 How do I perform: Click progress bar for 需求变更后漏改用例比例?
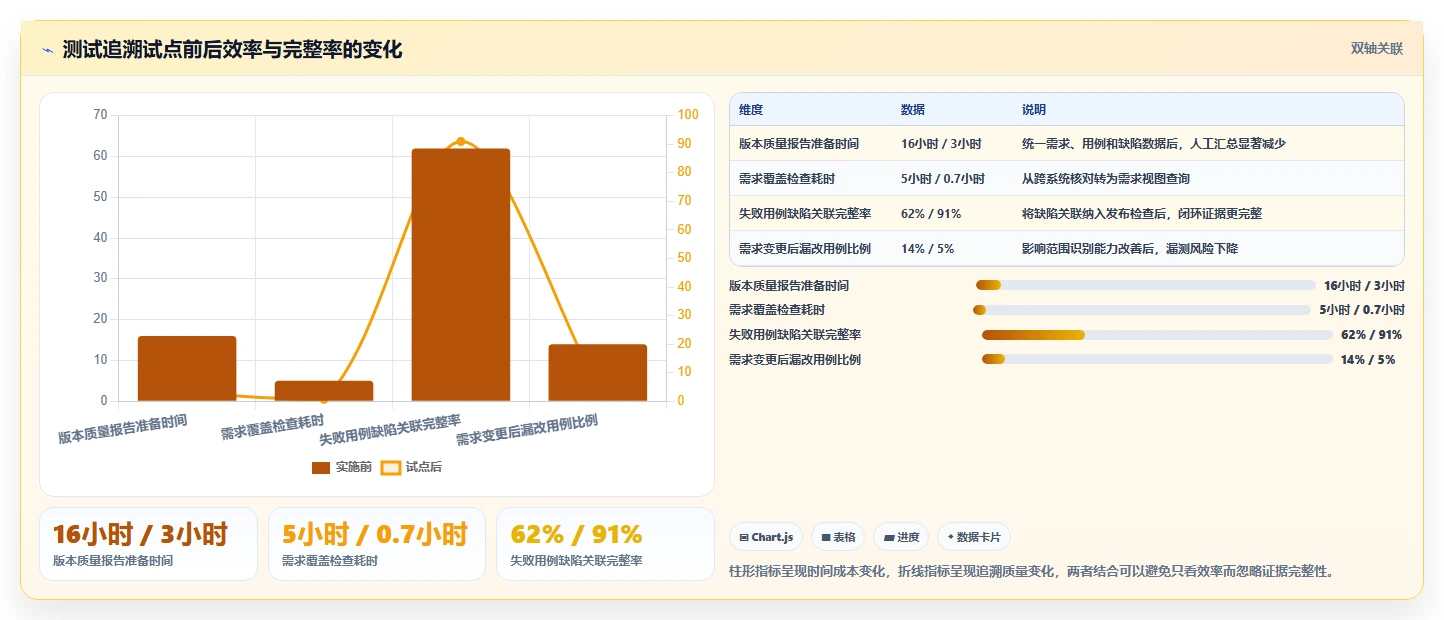coord(1157,359)
